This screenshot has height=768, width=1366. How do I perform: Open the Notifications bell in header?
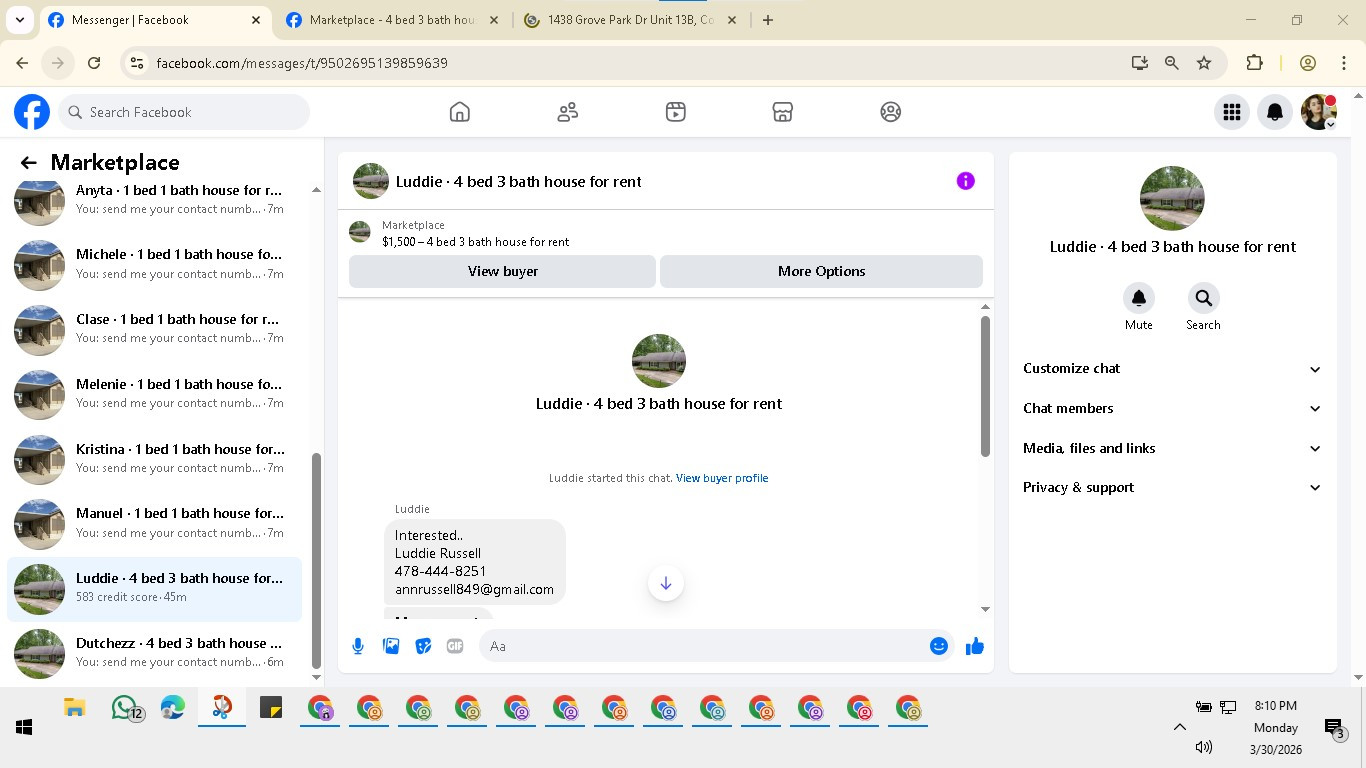(x=1275, y=112)
